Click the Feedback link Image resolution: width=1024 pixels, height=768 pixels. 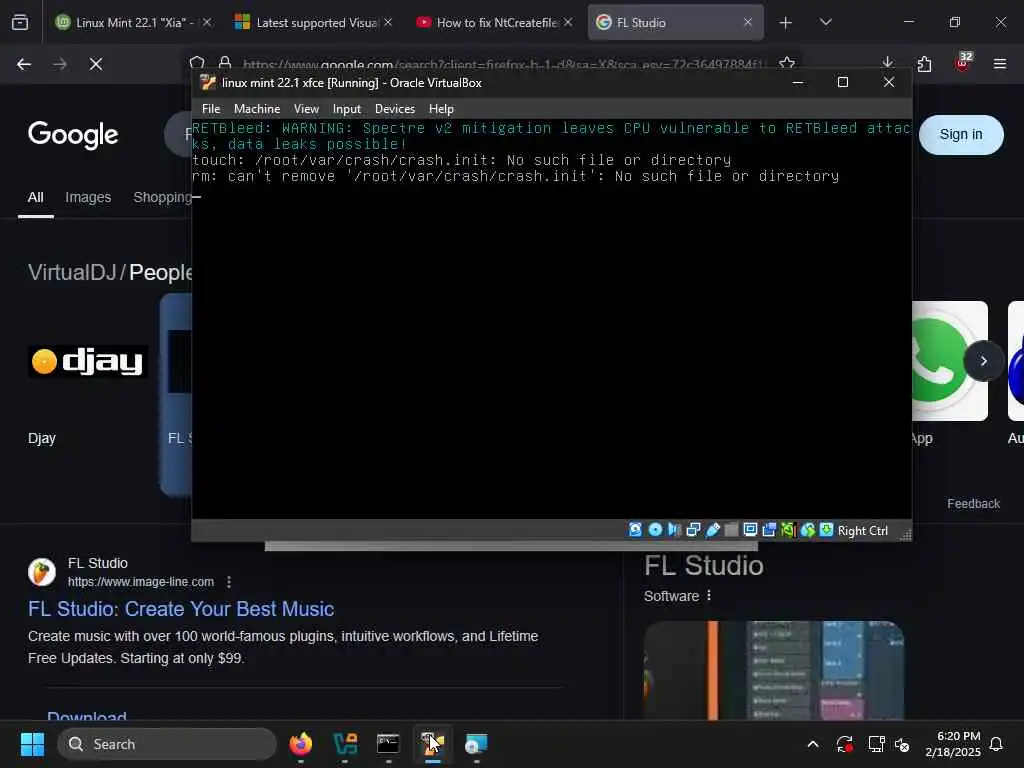point(973,504)
